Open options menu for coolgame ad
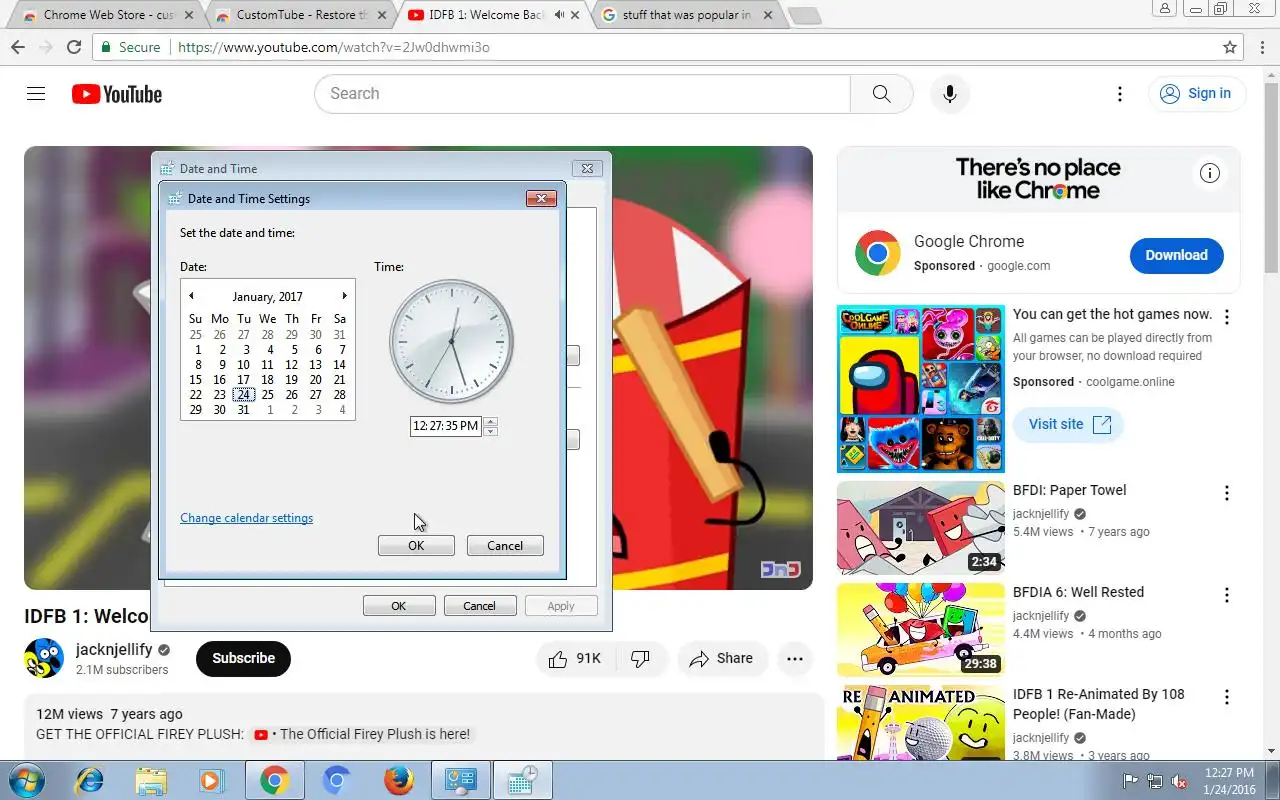Screen dimensions: 1280x800 [1227, 317]
